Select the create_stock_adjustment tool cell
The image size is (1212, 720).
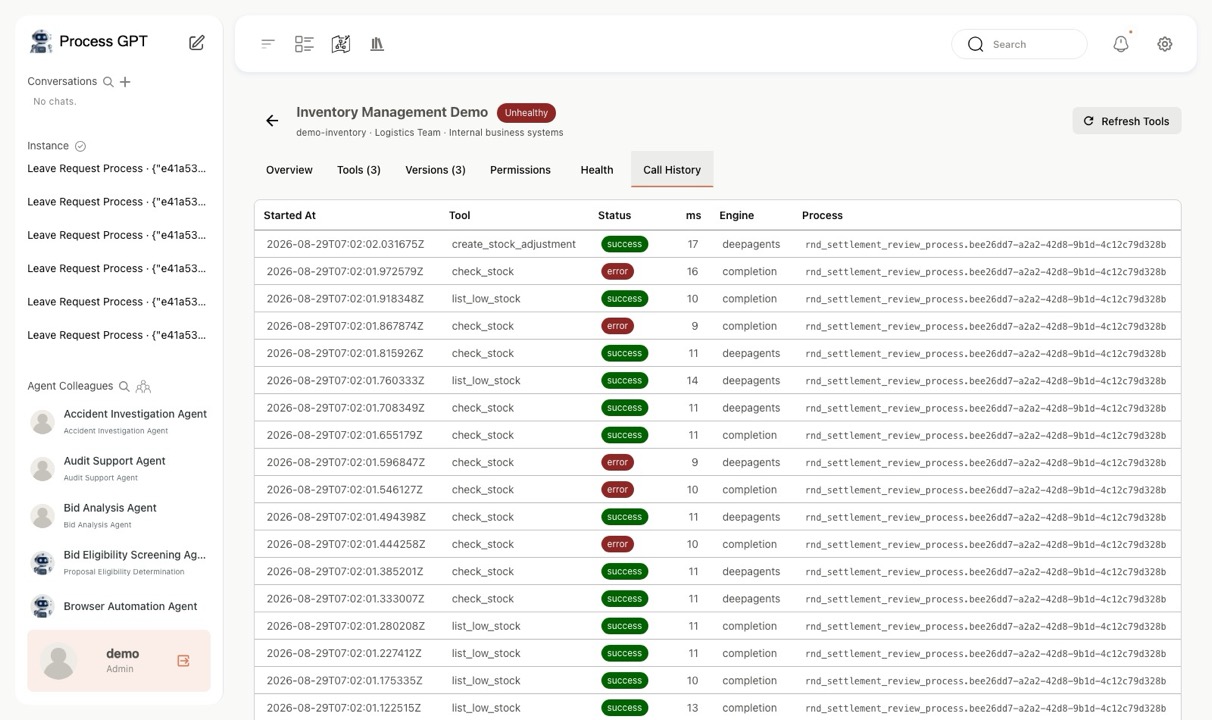coord(514,244)
